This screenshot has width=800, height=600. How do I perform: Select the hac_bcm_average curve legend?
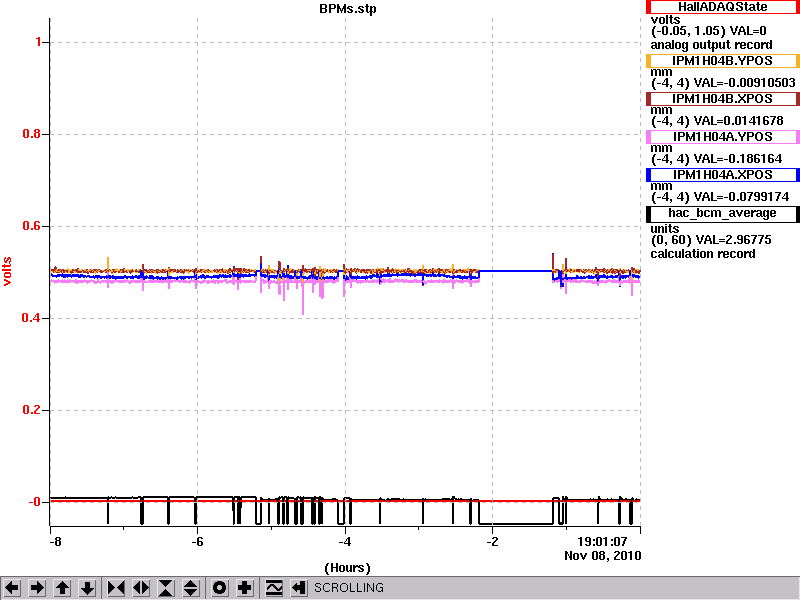(x=722, y=213)
